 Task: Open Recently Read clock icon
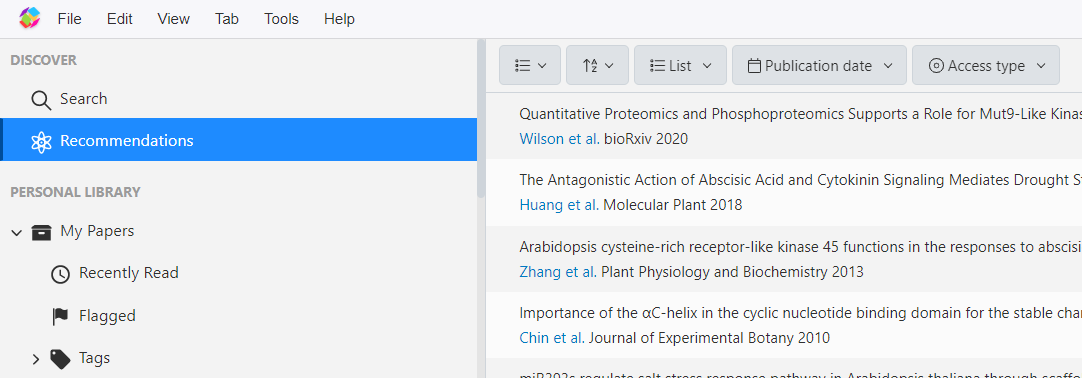click(61, 274)
